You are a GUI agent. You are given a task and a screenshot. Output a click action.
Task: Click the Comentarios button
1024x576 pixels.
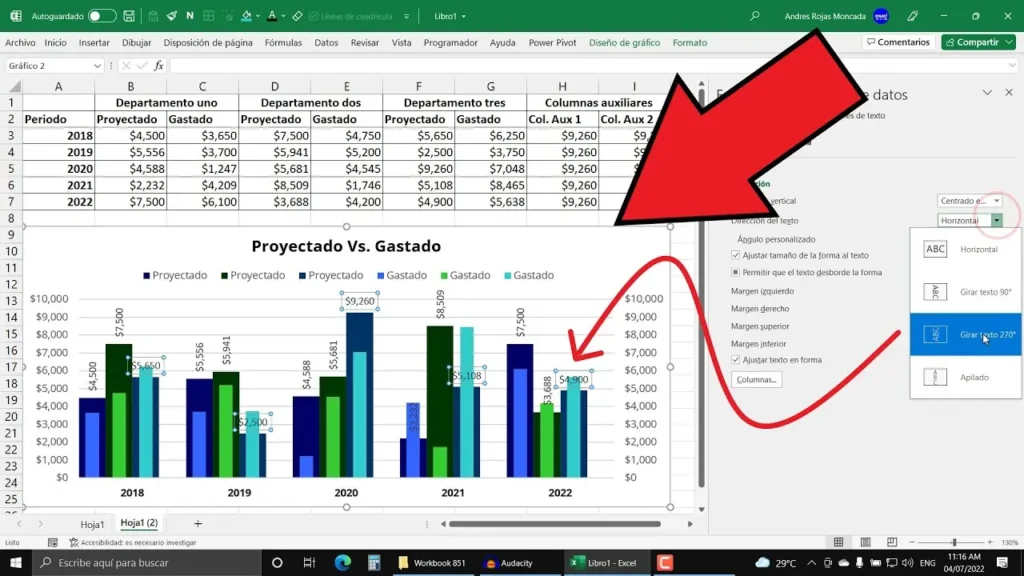(x=897, y=42)
